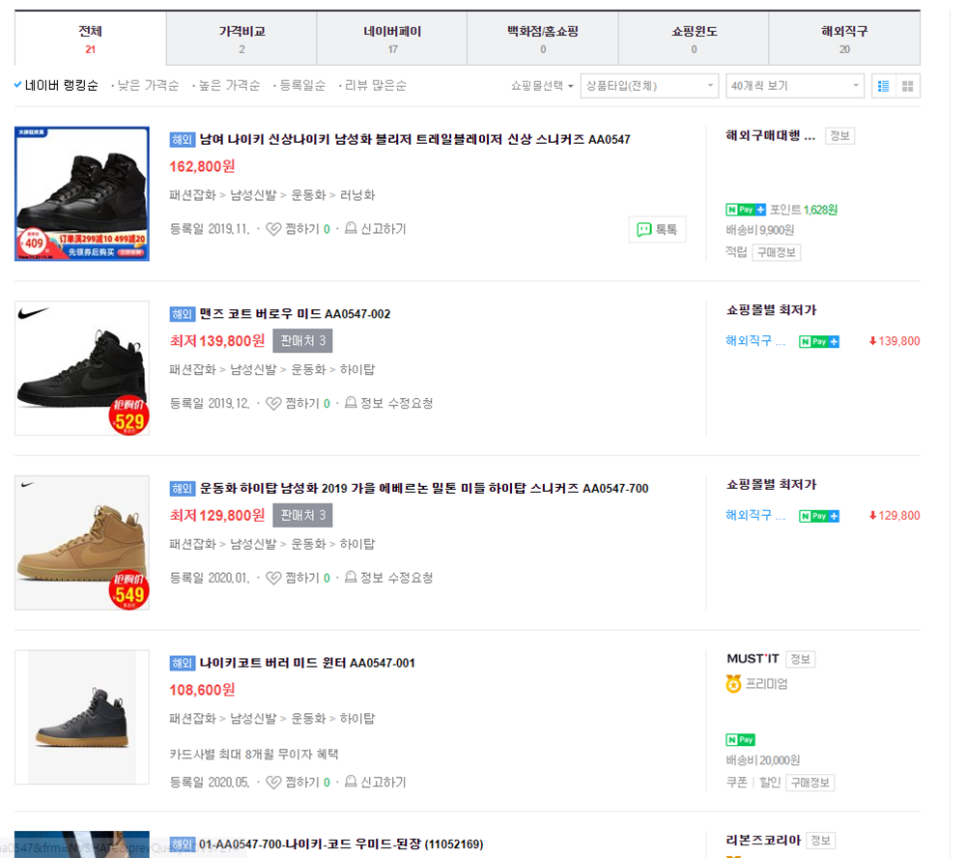Viewport: 966px width, 858px height.
Task: Open 구매정보 for the 162,800원 item
Action: 776,253
